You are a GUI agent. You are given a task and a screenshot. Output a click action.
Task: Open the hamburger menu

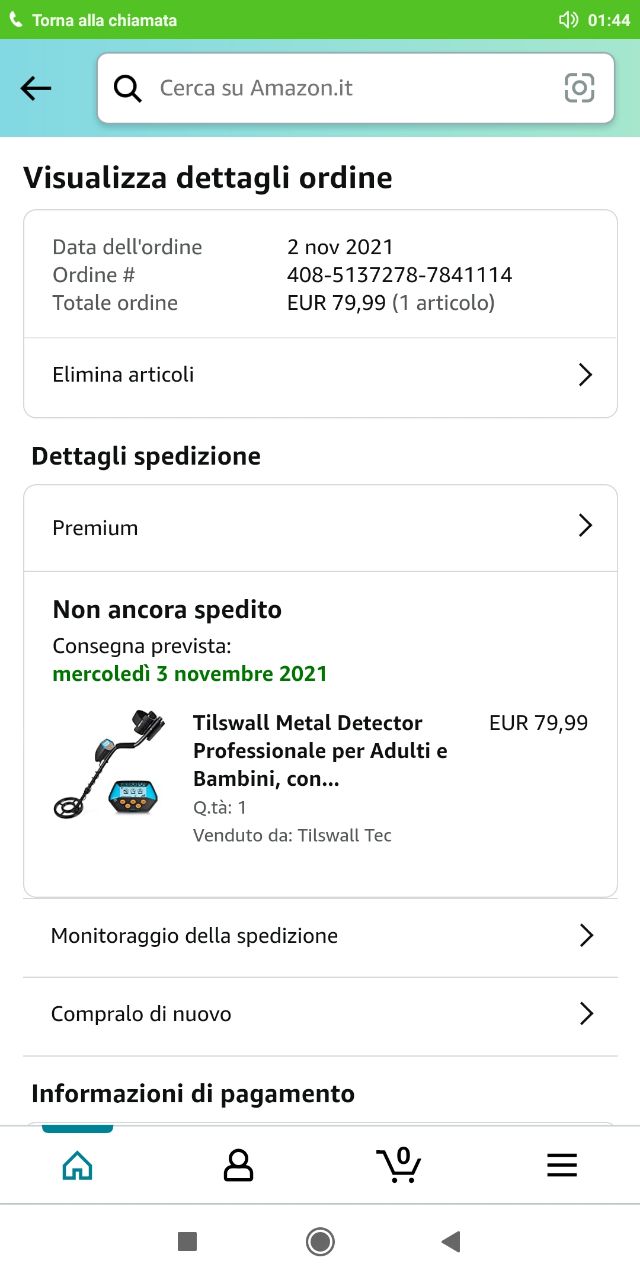click(562, 1165)
